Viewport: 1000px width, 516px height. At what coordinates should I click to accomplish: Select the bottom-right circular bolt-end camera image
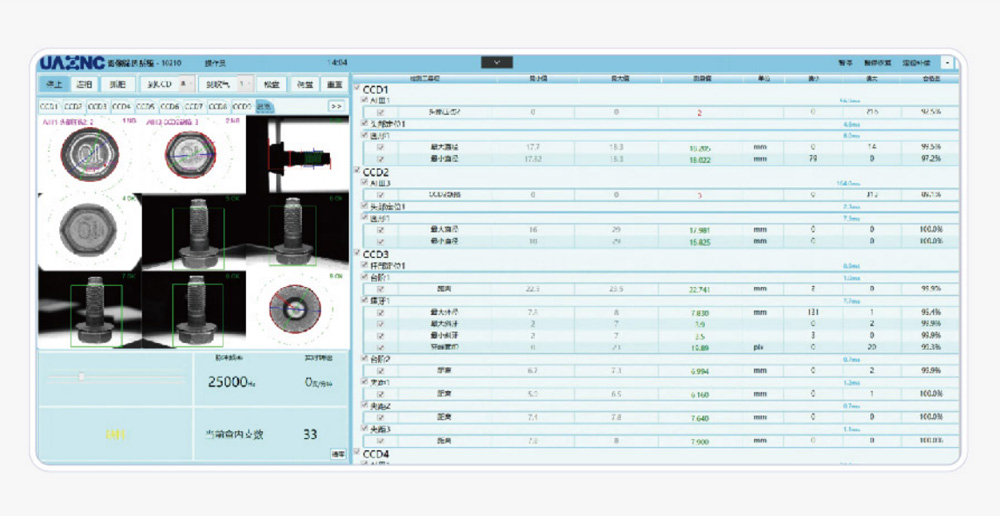[297, 308]
